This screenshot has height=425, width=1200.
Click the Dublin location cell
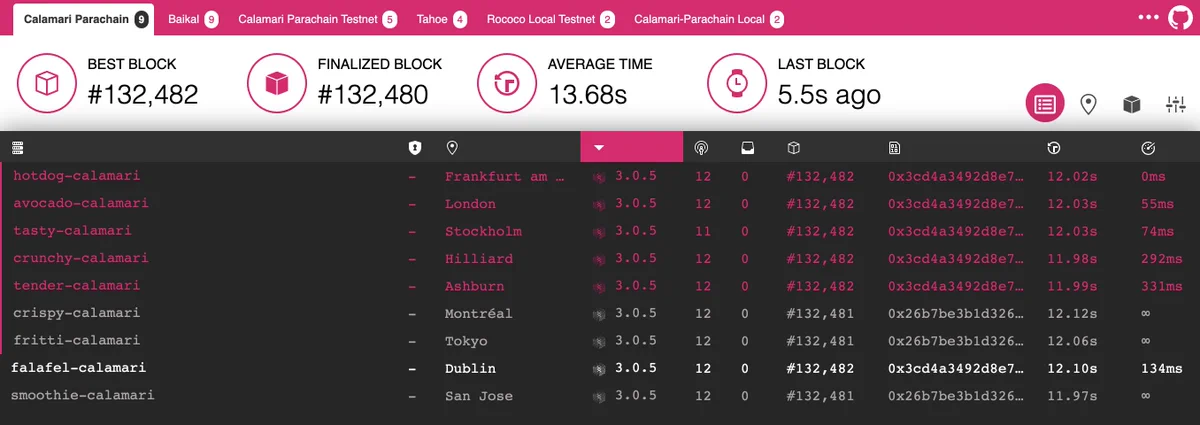470,368
